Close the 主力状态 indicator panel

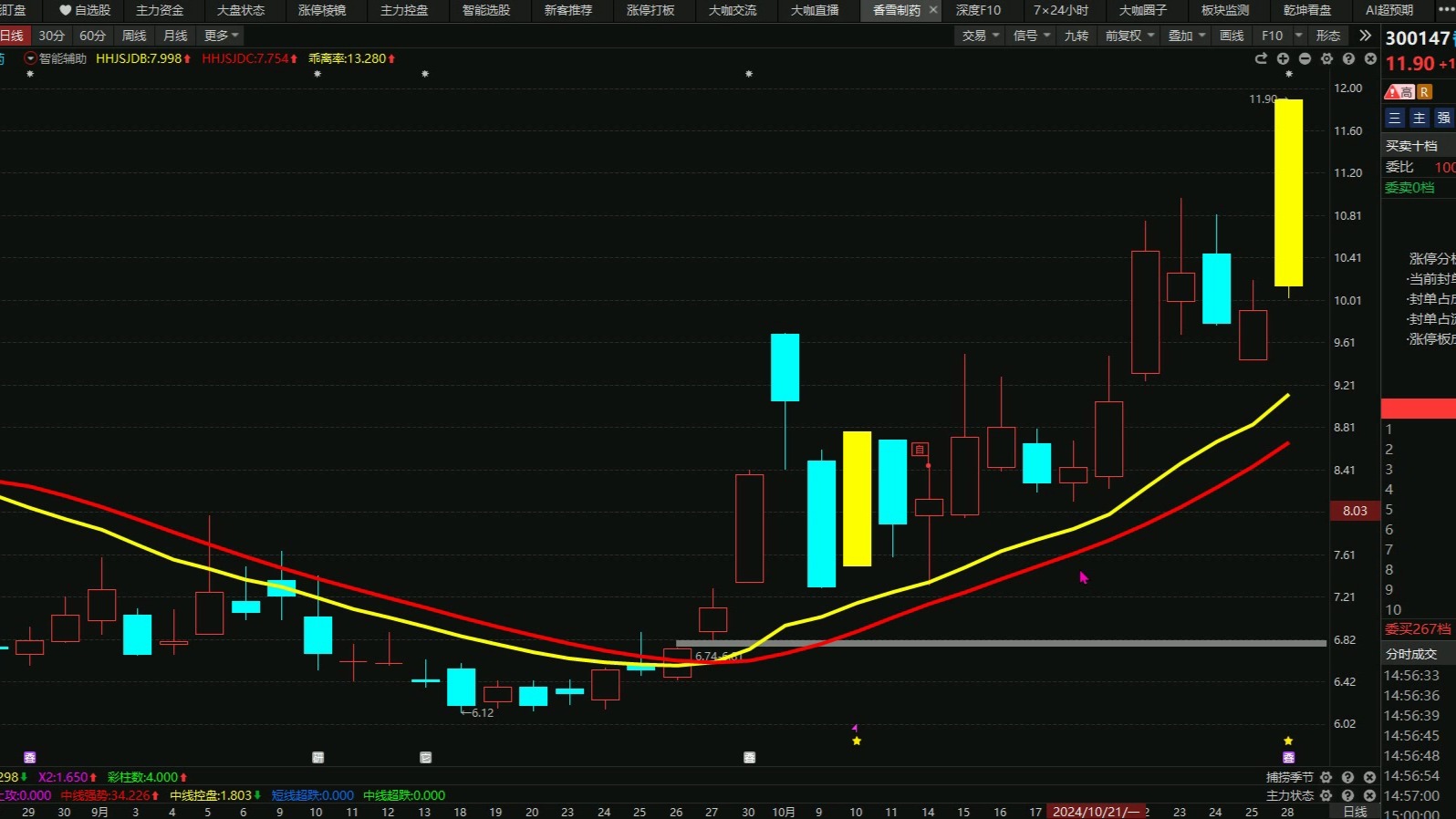coord(1370,795)
